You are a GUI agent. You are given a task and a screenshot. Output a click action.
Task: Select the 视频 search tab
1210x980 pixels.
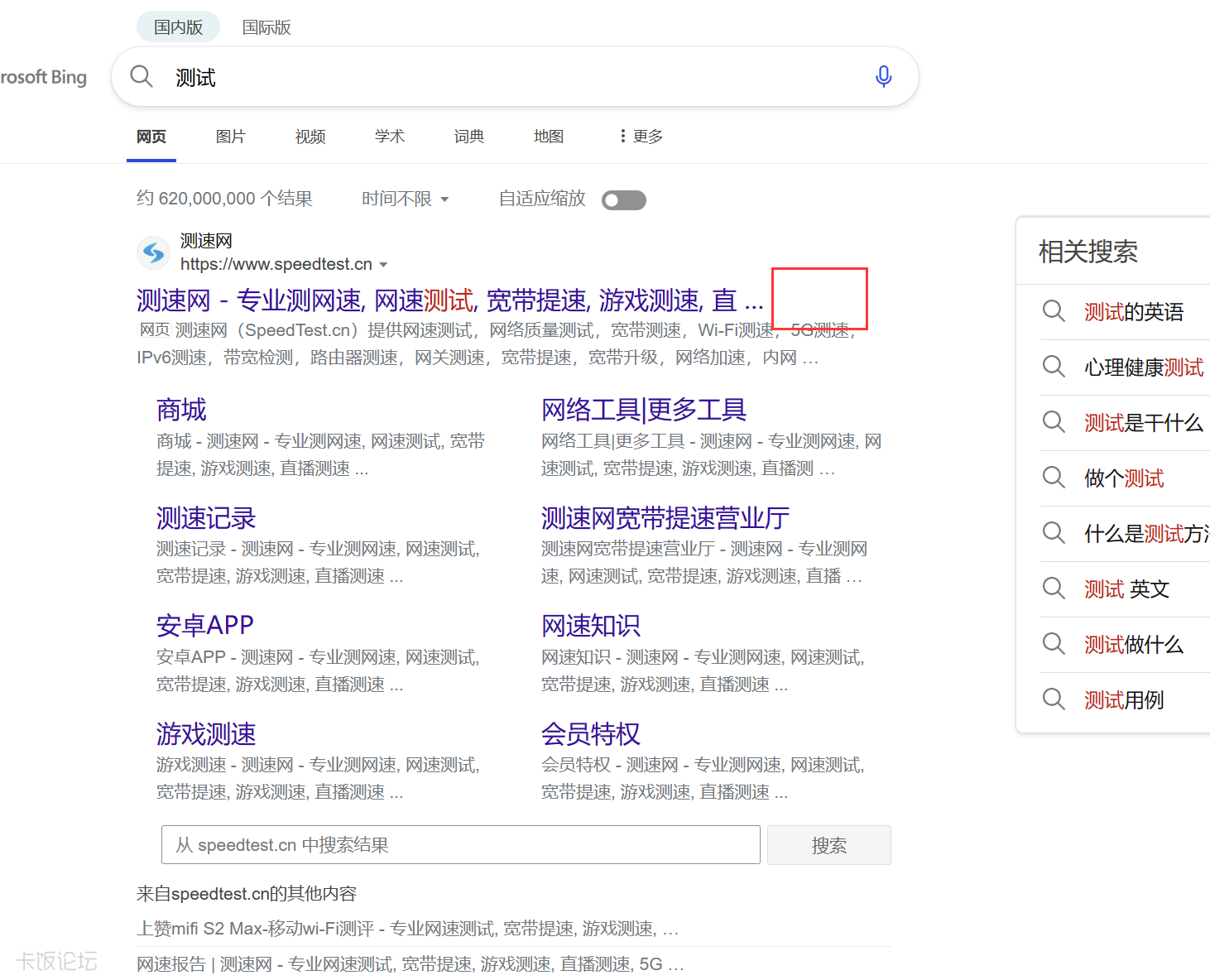pyautogui.click(x=310, y=137)
